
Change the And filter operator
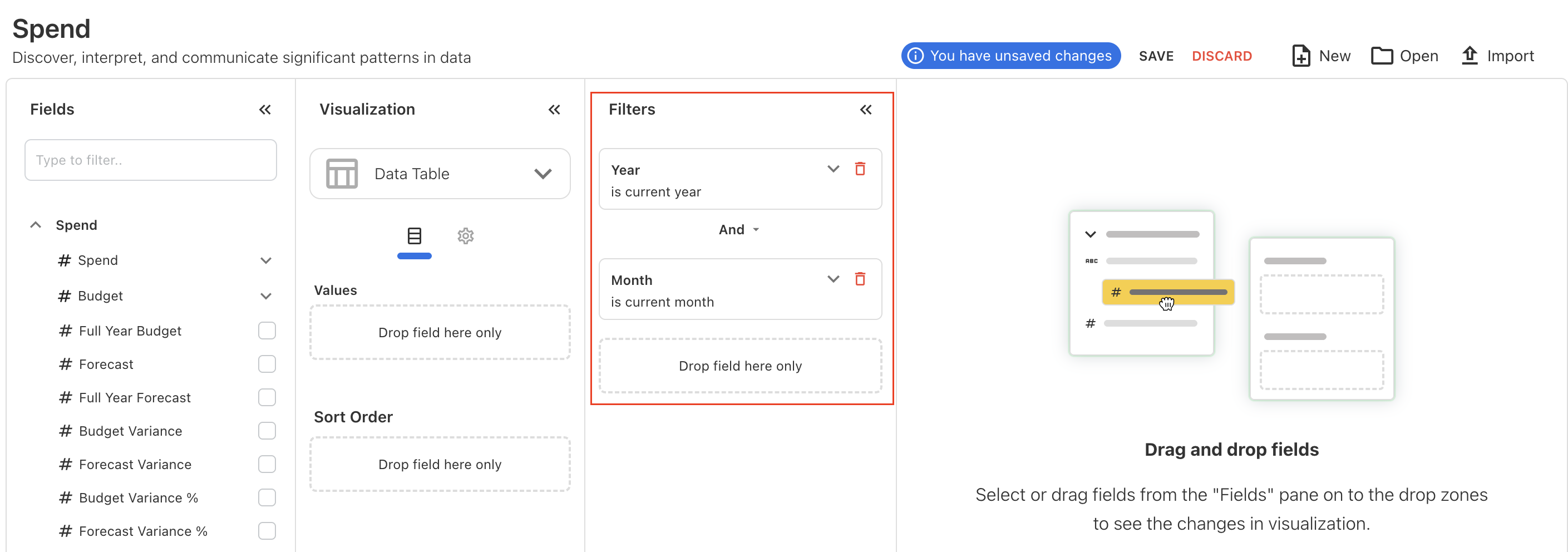(x=739, y=229)
